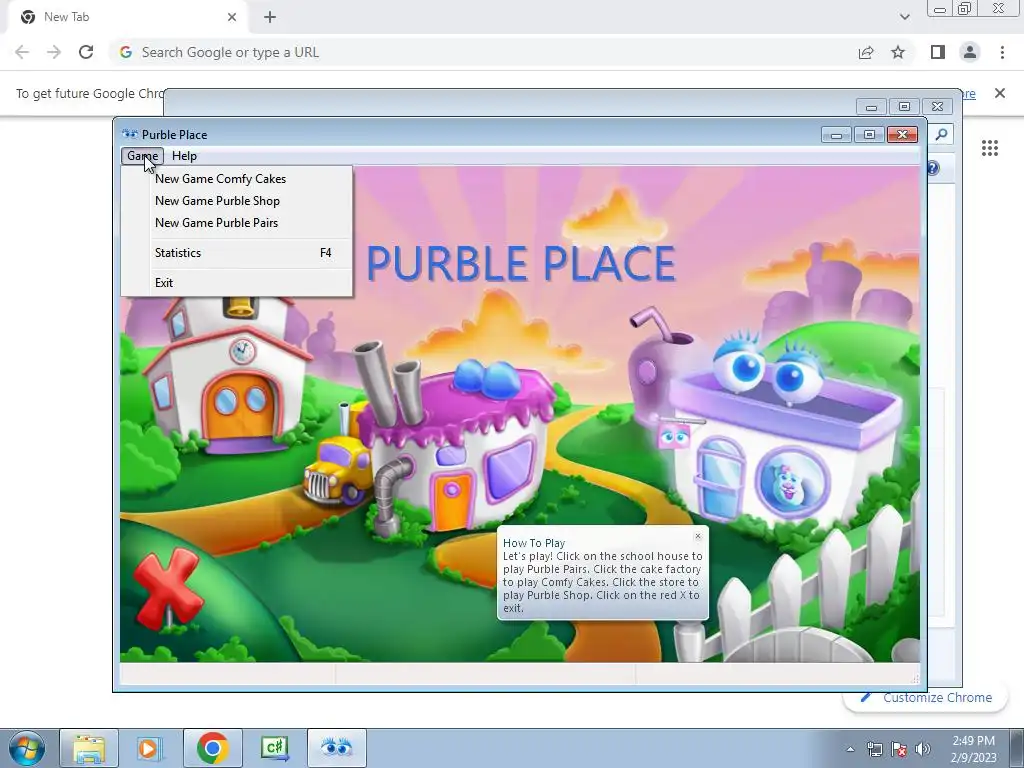This screenshot has height=768, width=1024.
Task: Switch to Chrome on the taskbar
Action: (x=212, y=748)
